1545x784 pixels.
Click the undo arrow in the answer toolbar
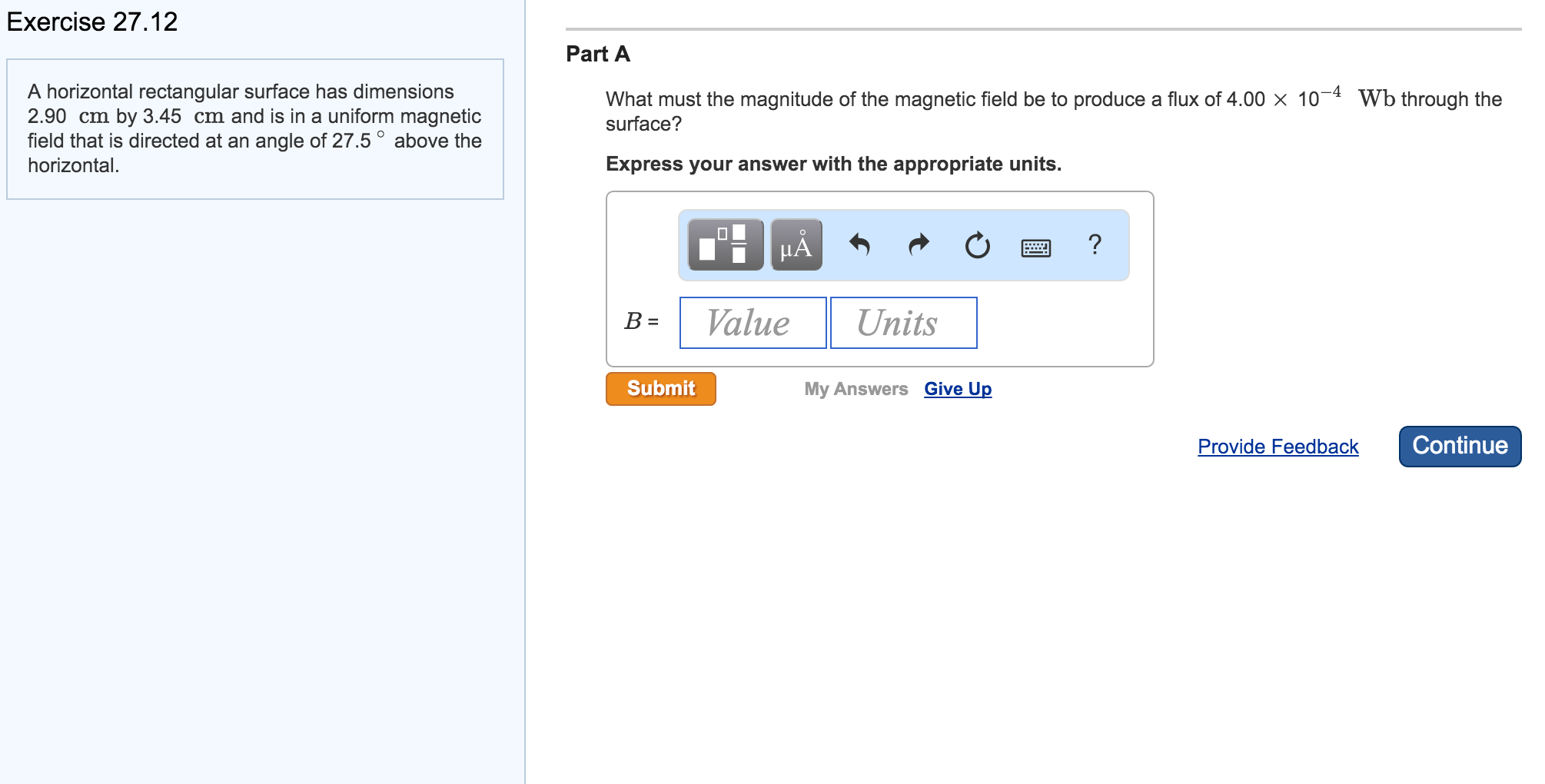(861, 244)
